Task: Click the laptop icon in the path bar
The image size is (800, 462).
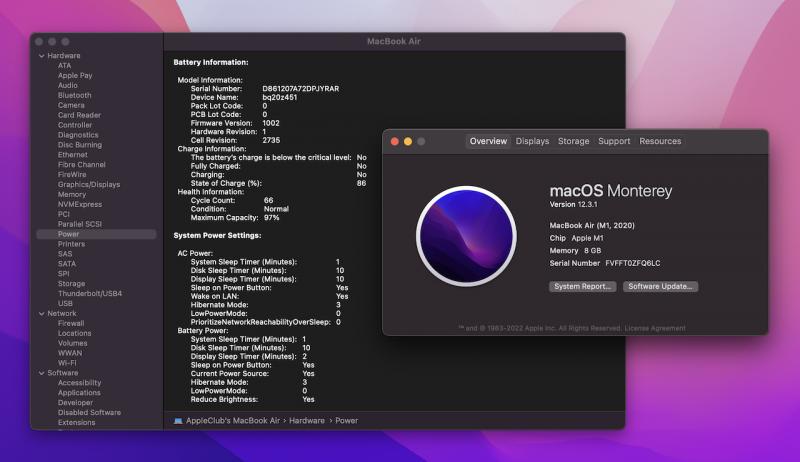Action: [178, 421]
